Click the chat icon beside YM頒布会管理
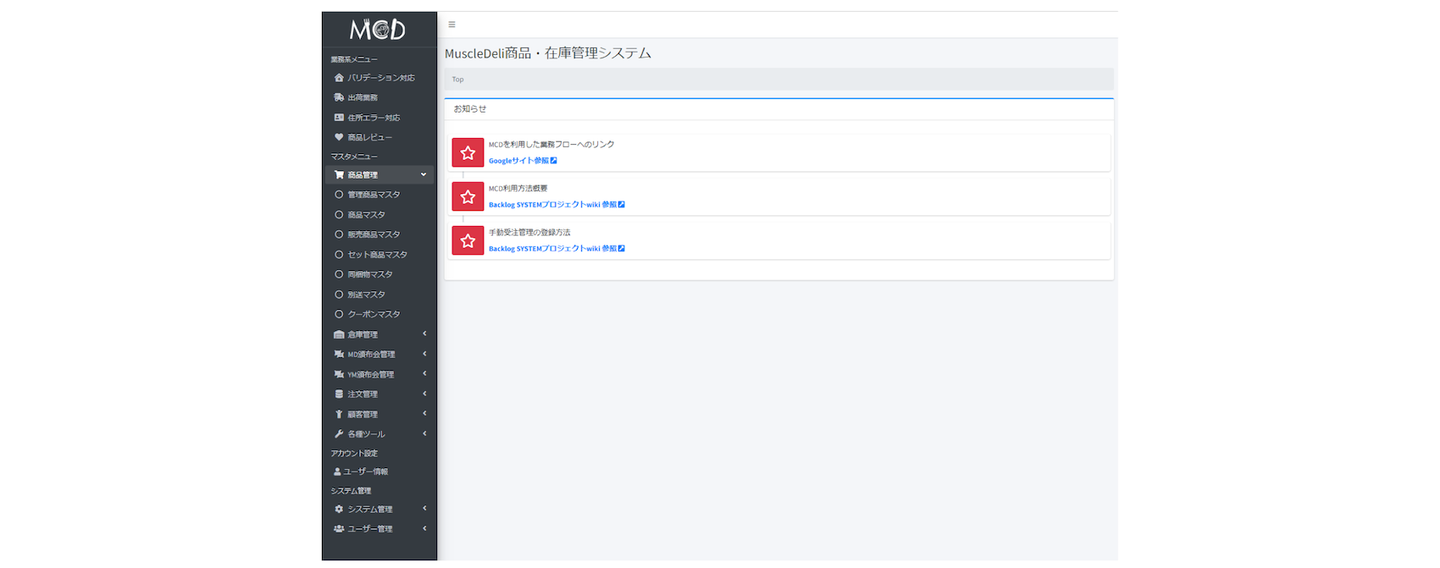Screen dimensions: 1440x568 pyautogui.click(x=339, y=375)
